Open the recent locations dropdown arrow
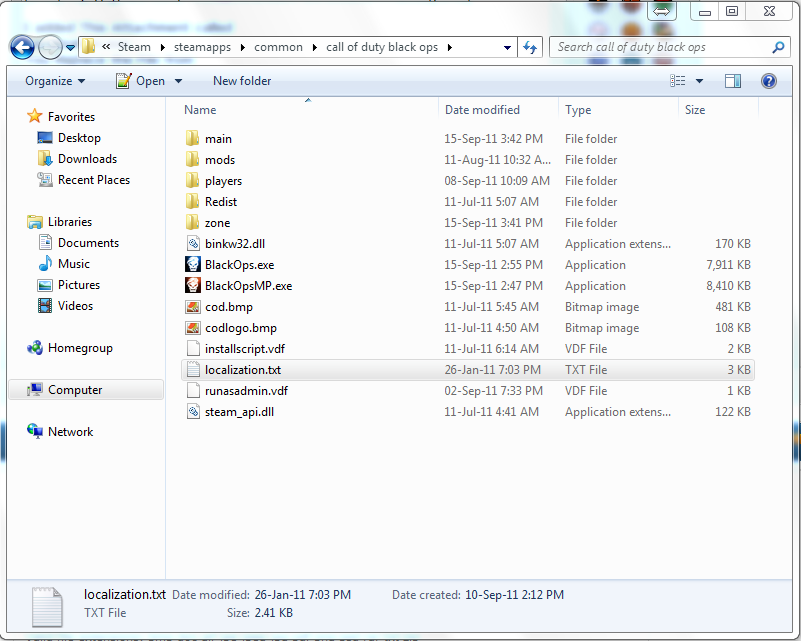Screen dimensions: 801x641 pyautogui.click(x=70, y=48)
